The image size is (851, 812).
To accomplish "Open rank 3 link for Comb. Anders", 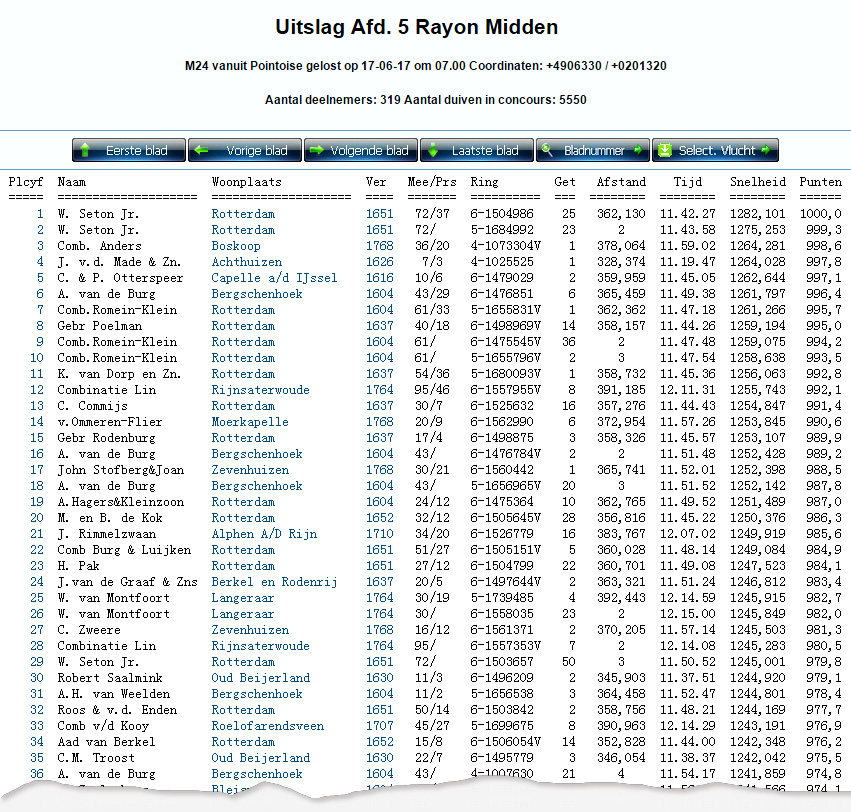I will (40, 246).
